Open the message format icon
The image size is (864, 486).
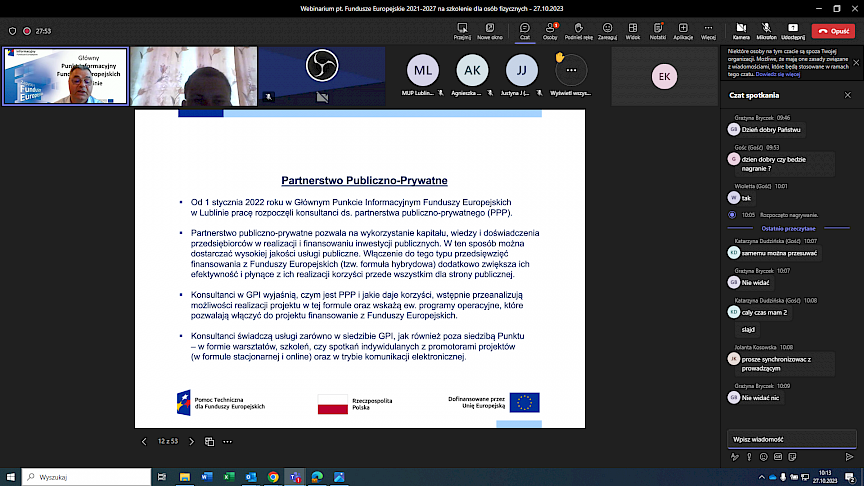click(735, 457)
